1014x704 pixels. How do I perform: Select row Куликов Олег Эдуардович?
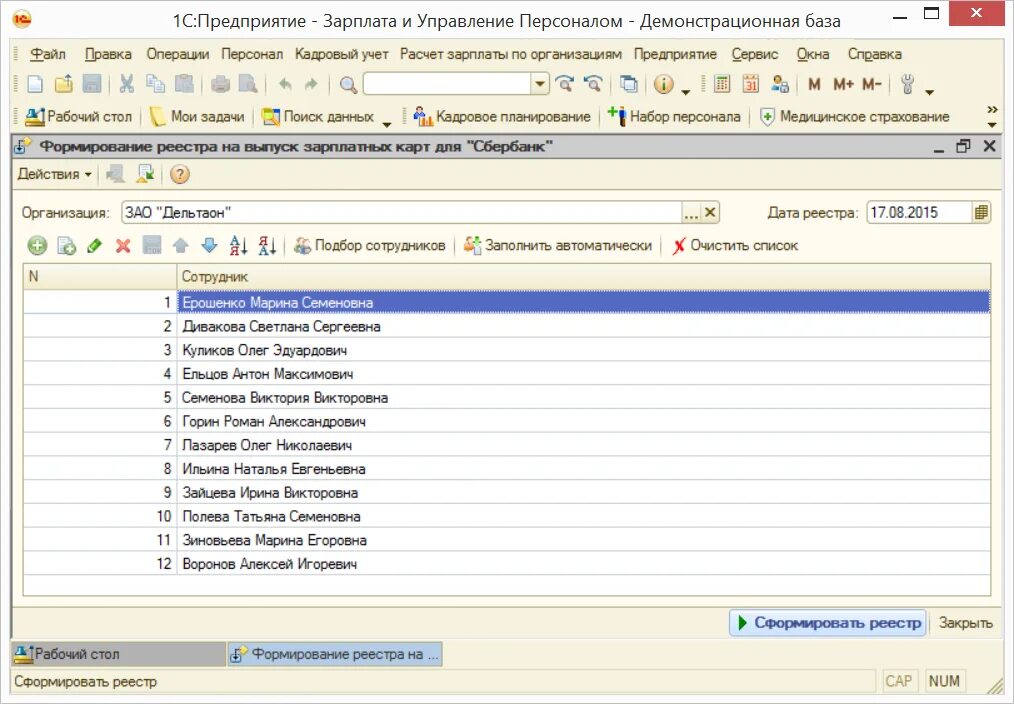point(507,350)
